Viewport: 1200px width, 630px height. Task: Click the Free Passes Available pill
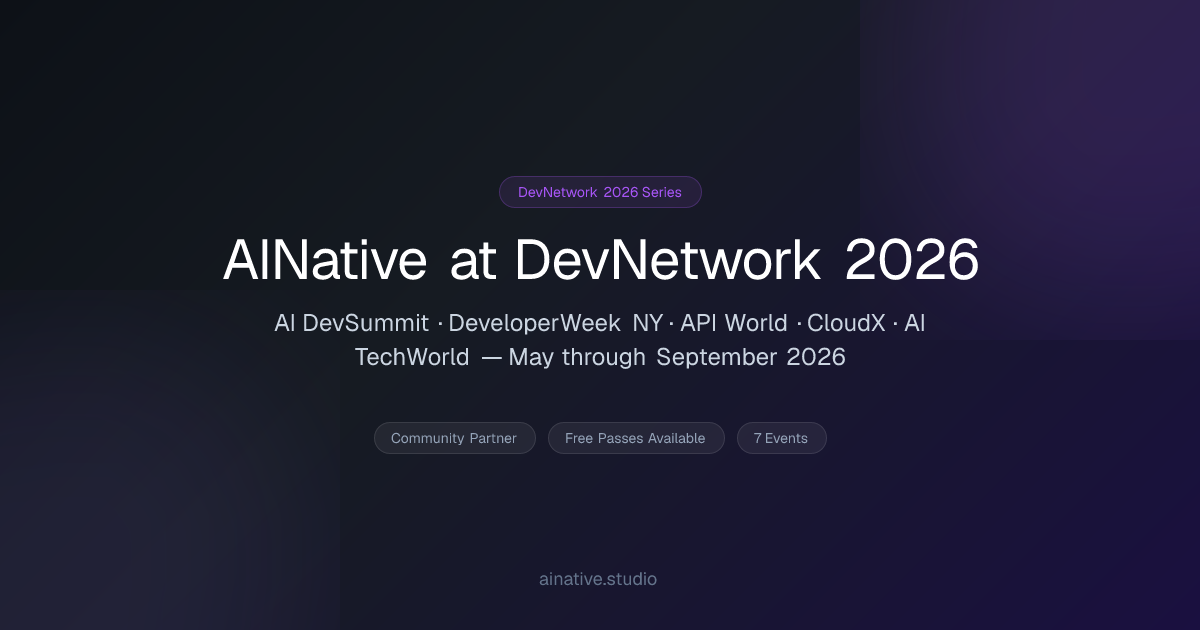coord(636,438)
